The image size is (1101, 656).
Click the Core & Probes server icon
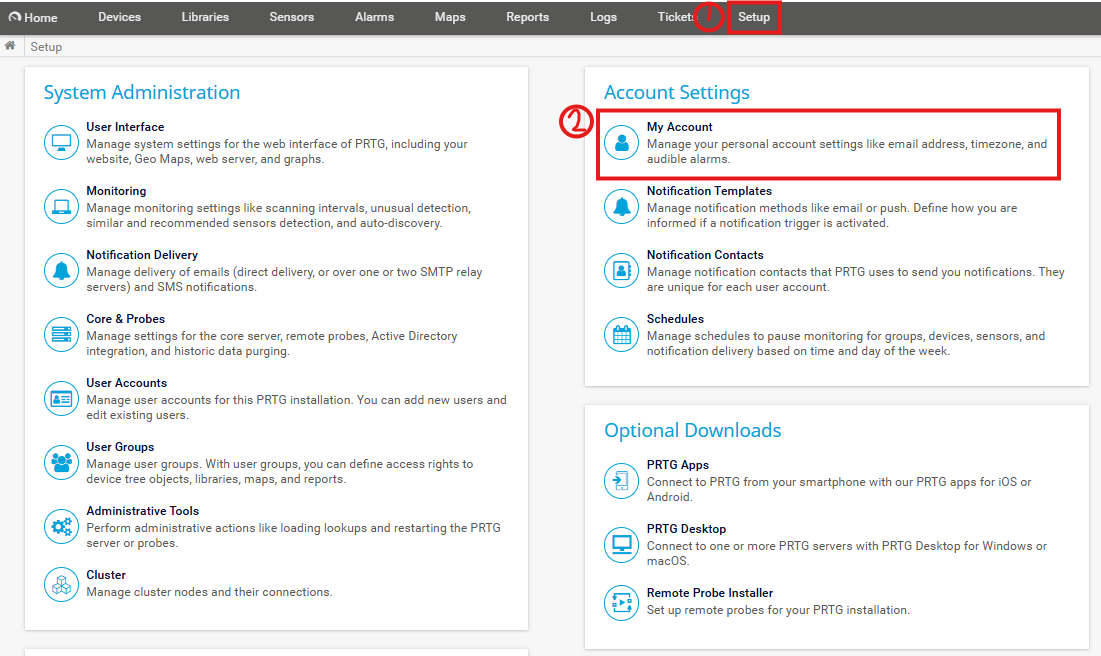[61, 334]
